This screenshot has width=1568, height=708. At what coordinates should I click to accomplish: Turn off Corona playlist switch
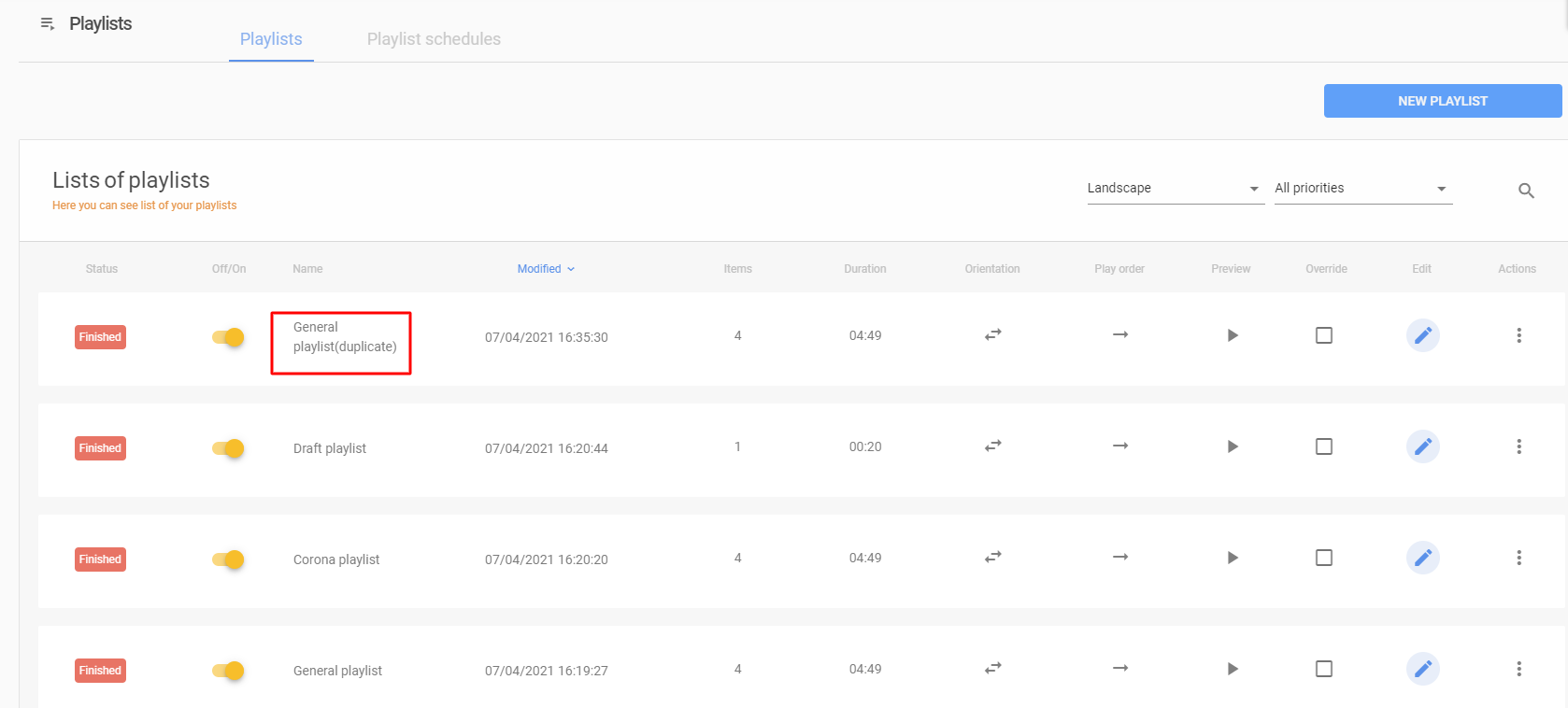[x=228, y=559]
